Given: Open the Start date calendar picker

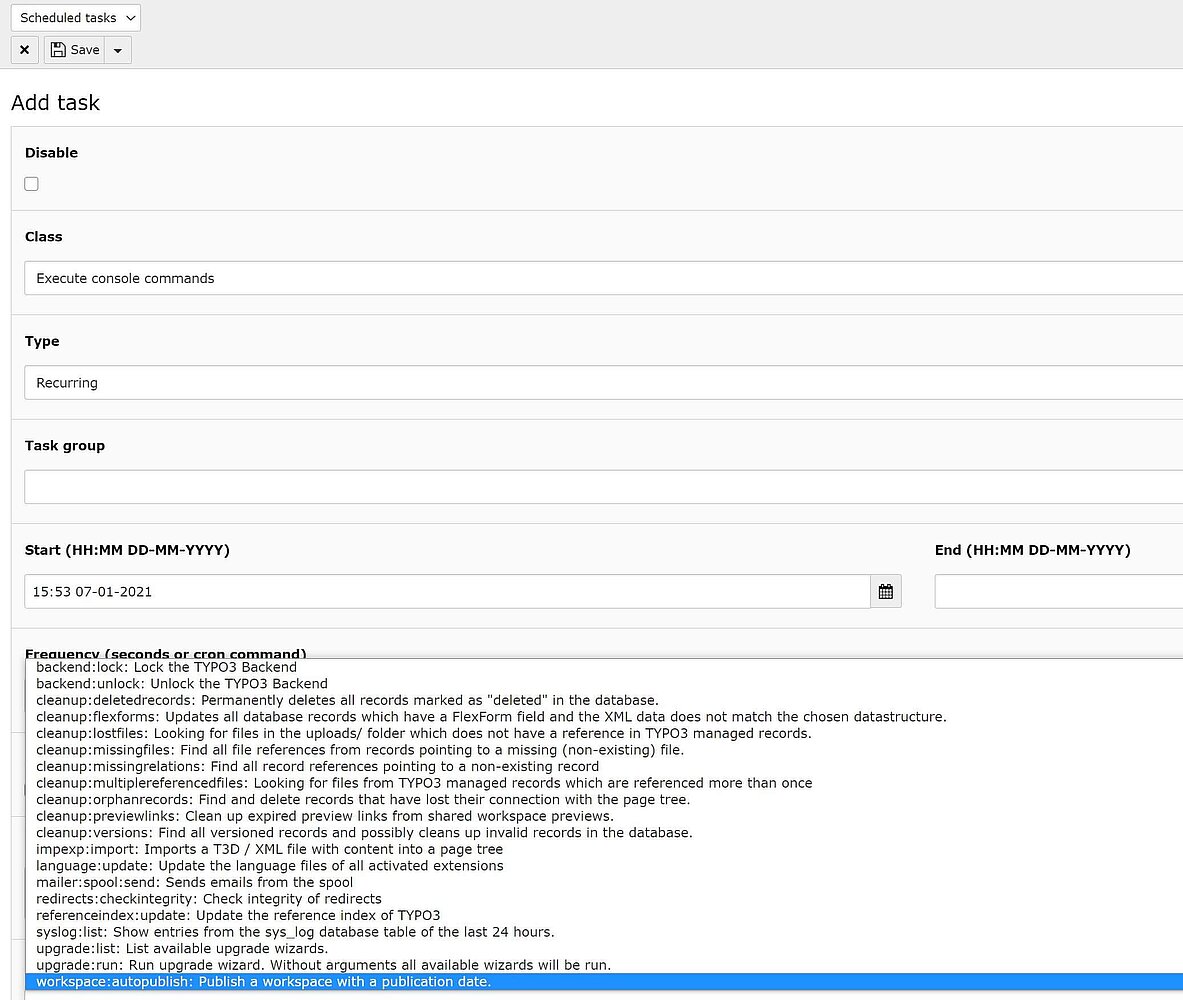Looking at the screenshot, I should 885,591.
